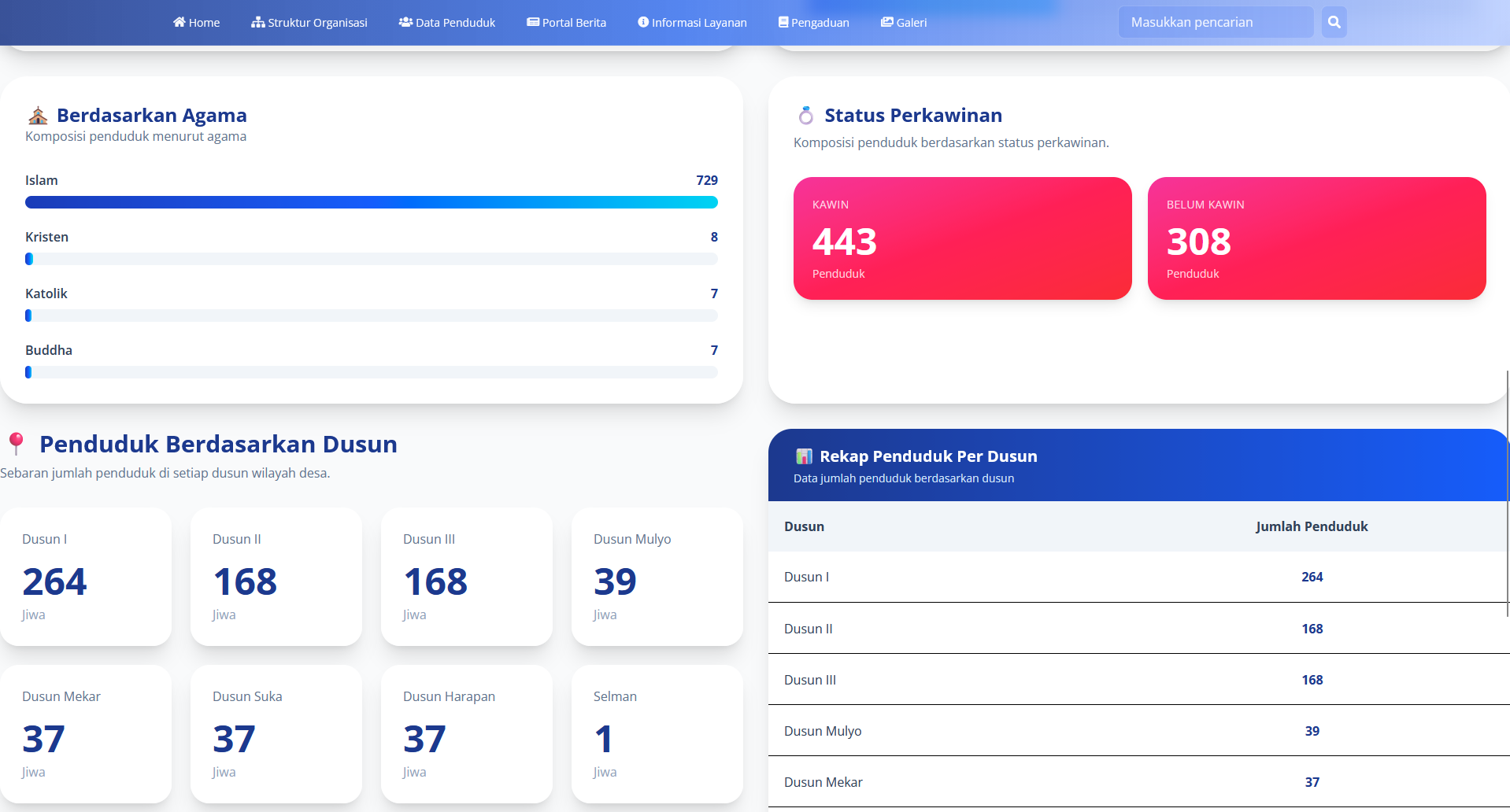Click the Dusun Suka population card

(x=276, y=734)
